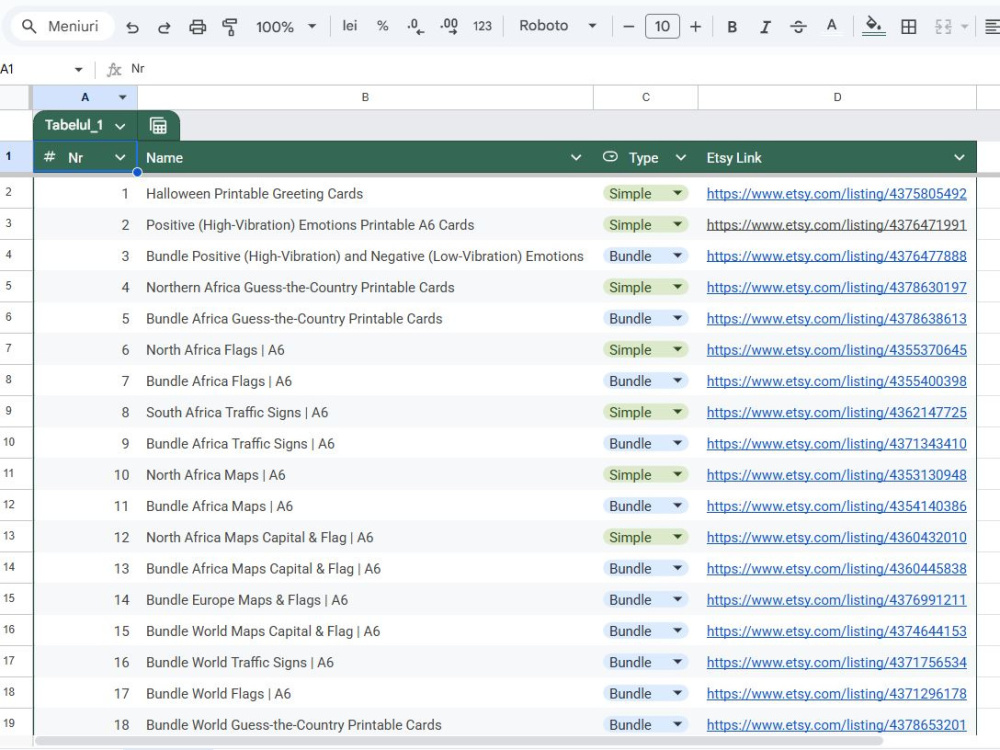The width and height of the screenshot is (1000, 750).
Task: Increase font size with plus button
Action: point(695,27)
